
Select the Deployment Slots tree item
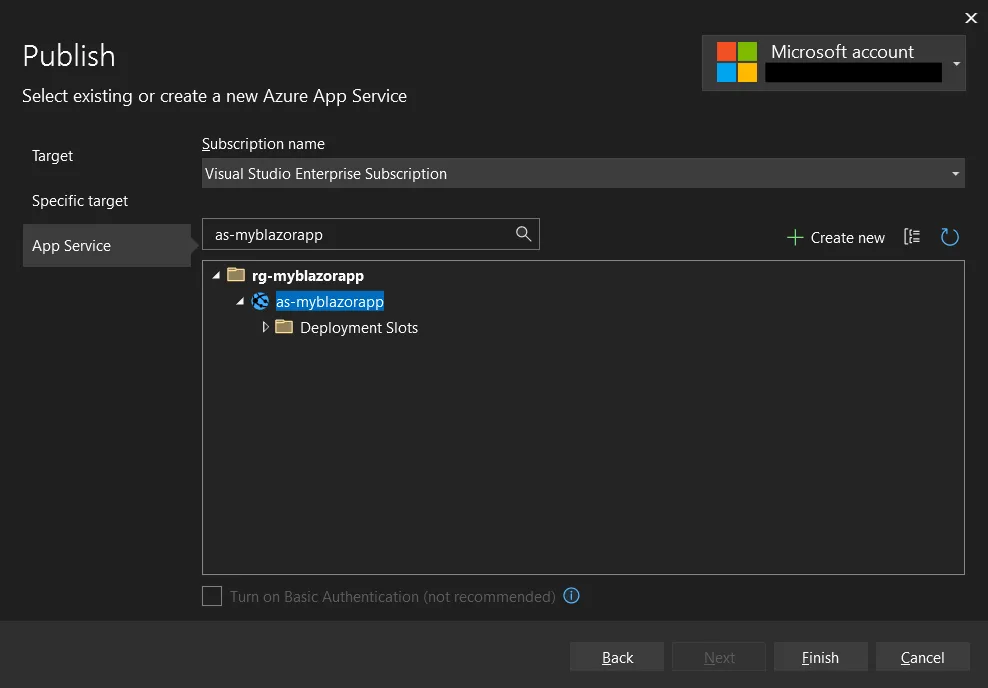359,328
